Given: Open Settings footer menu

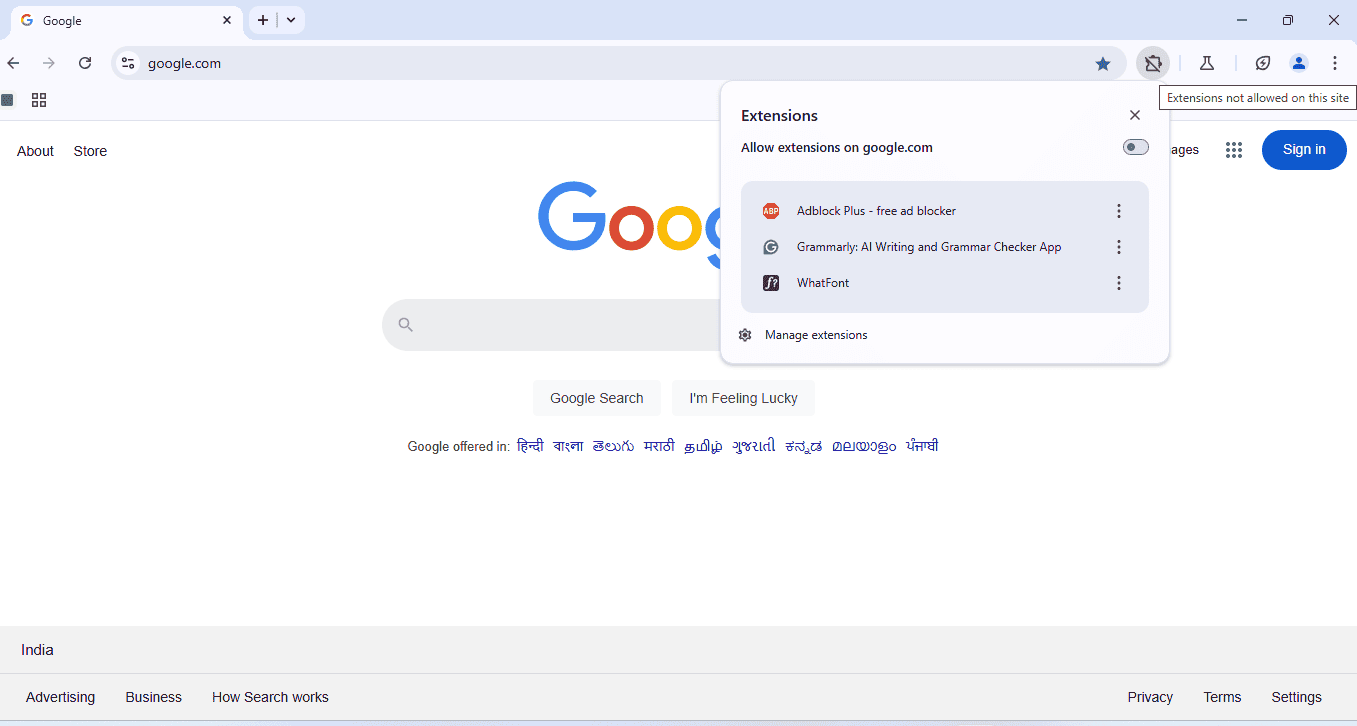Looking at the screenshot, I should pyautogui.click(x=1296, y=697).
